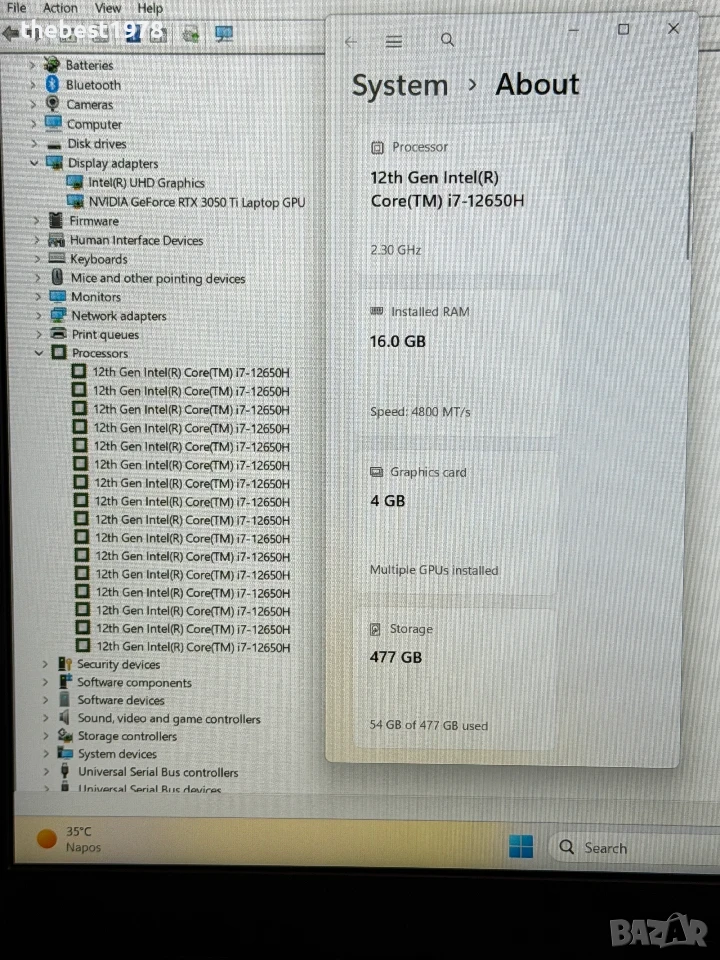
Task: Expand the Network adapters category
Action: [39, 316]
